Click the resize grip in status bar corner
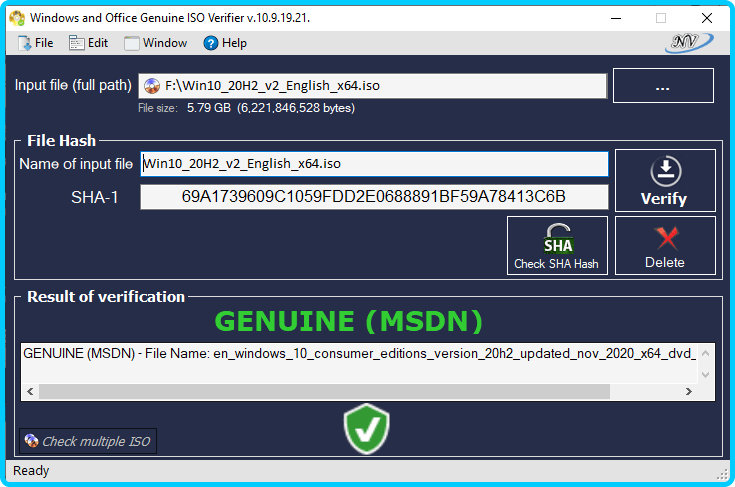 pyautogui.click(x=722, y=475)
